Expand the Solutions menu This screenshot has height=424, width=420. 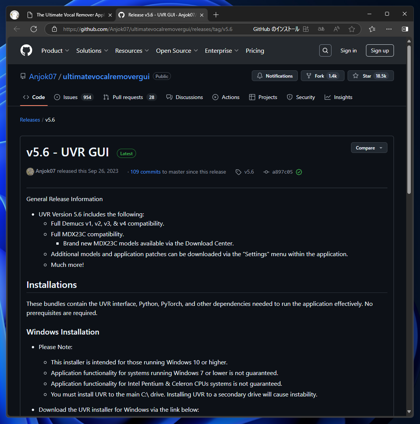92,51
